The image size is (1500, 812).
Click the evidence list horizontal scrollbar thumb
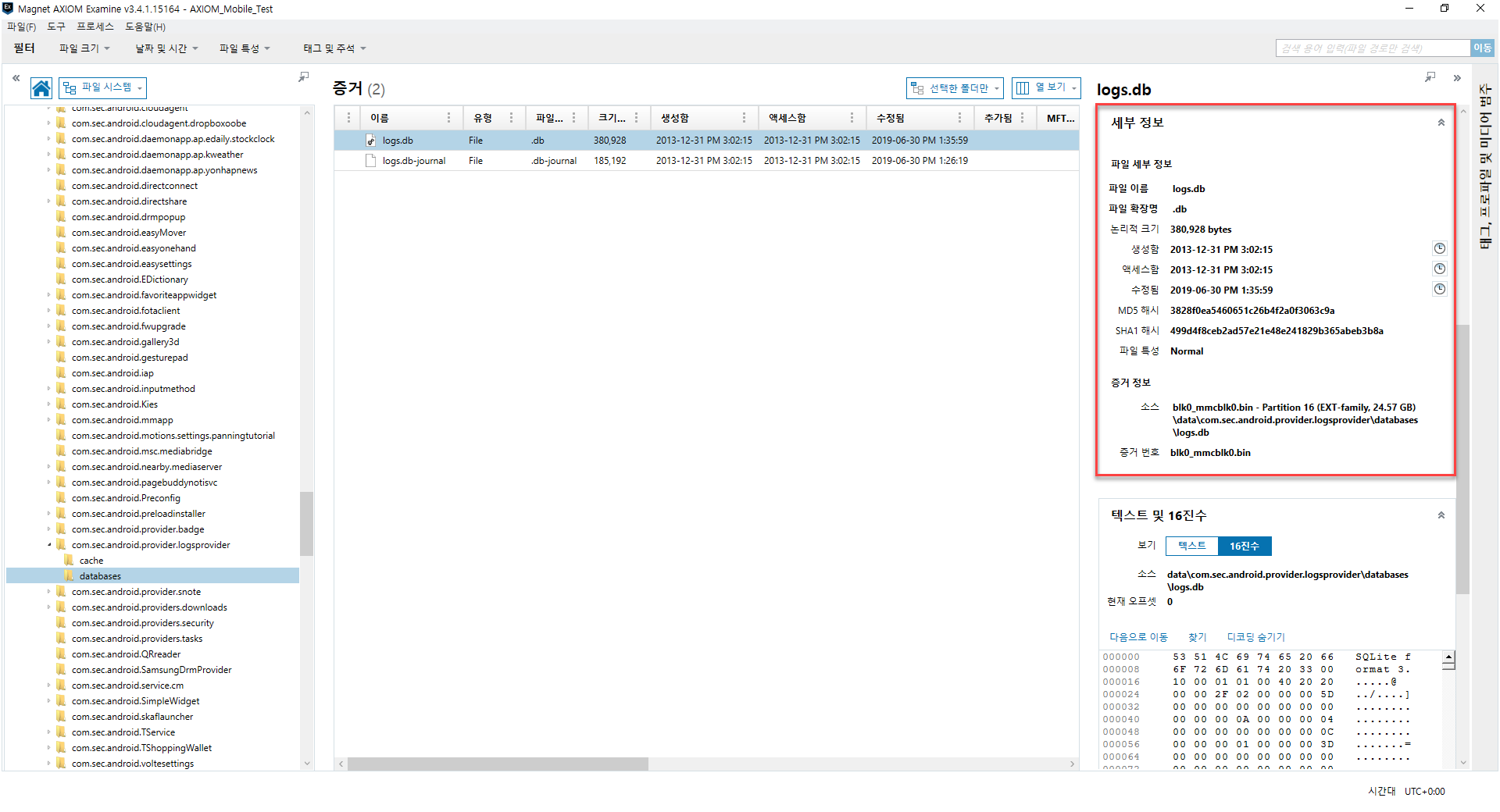498,764
